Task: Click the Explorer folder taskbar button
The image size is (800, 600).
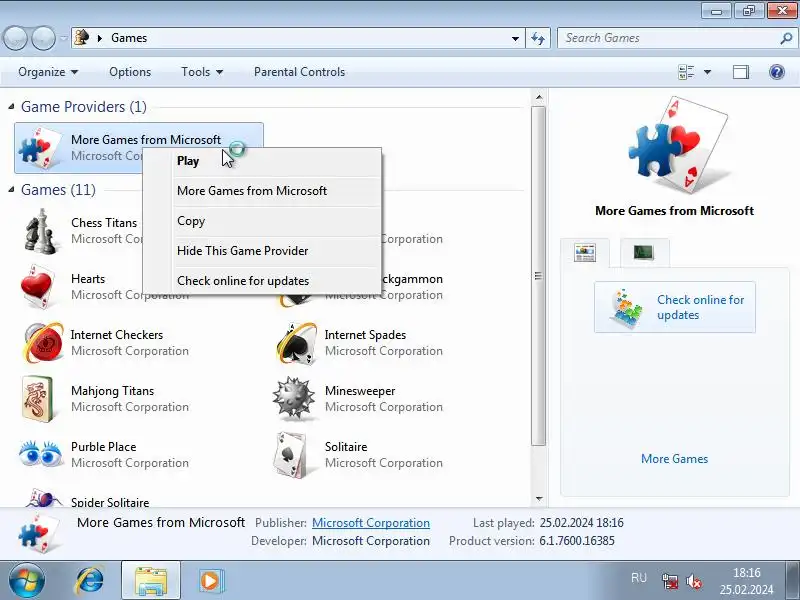Action: tap(151, 581)
